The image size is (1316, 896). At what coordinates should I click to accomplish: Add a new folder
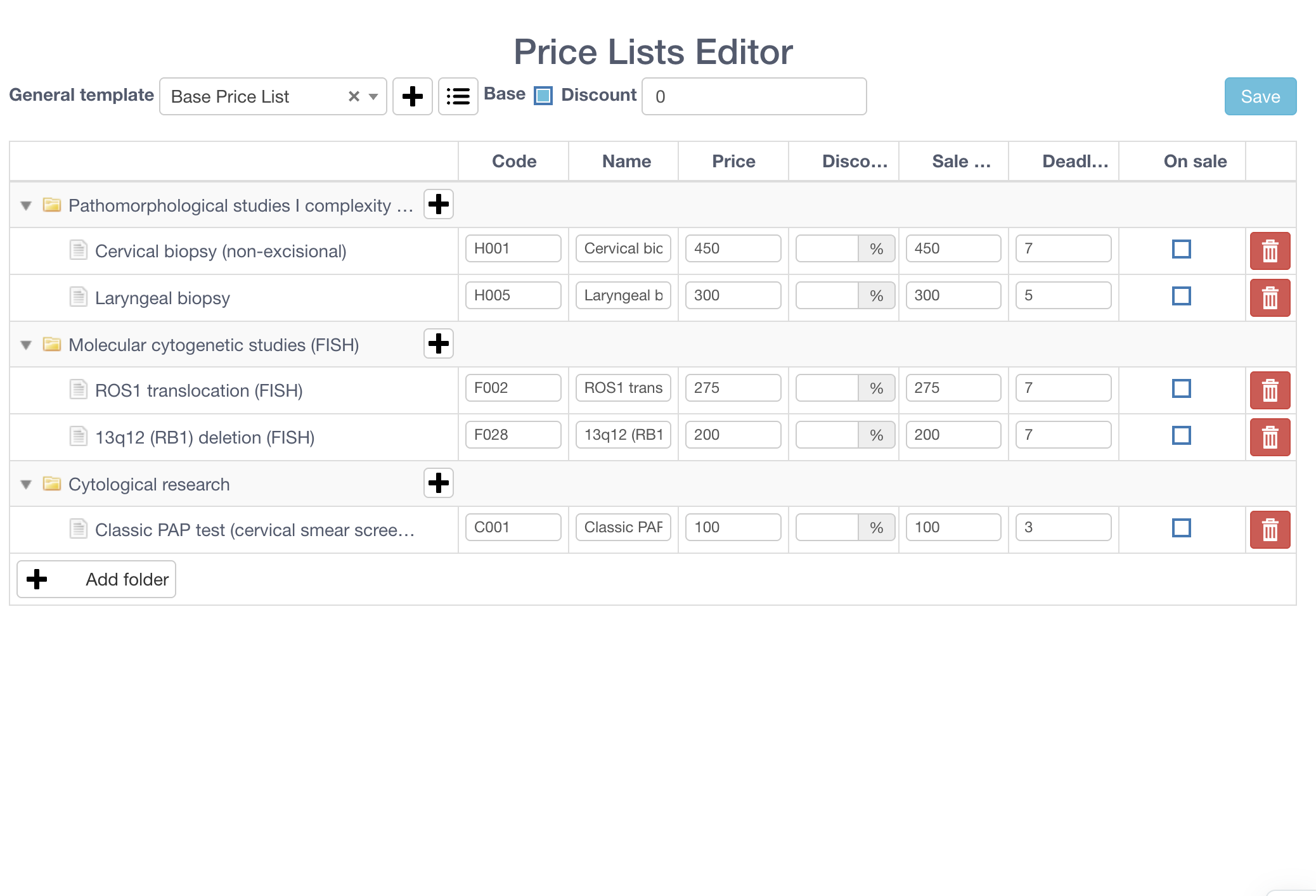96,579
